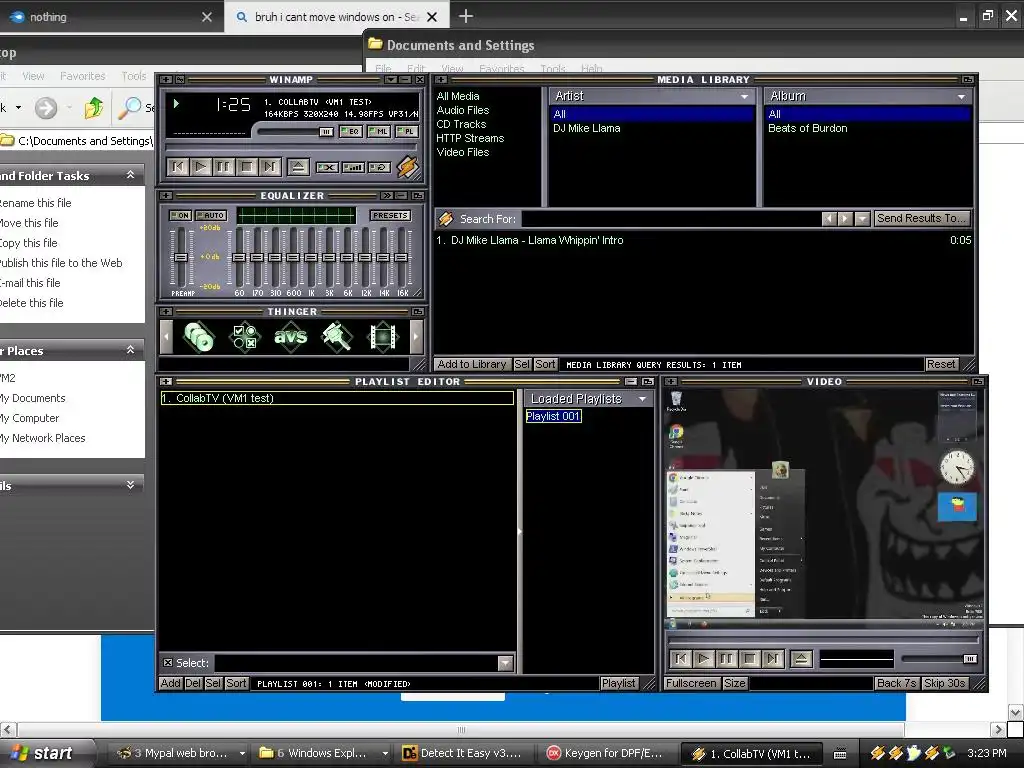The width and height of the screenshot is (1024, 768).
Task: Click Previous track in Winamp main window
Action: pos(178,167)
